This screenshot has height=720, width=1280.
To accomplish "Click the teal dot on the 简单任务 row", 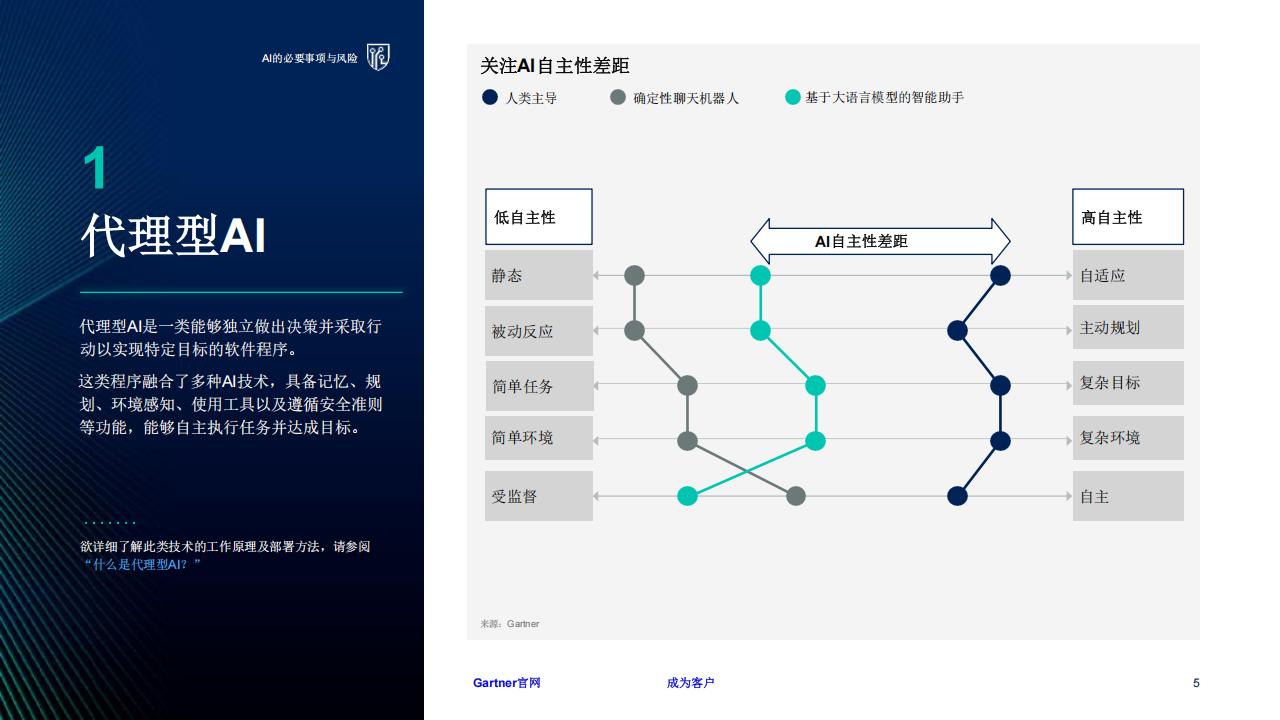I will [x=815, y=385].
